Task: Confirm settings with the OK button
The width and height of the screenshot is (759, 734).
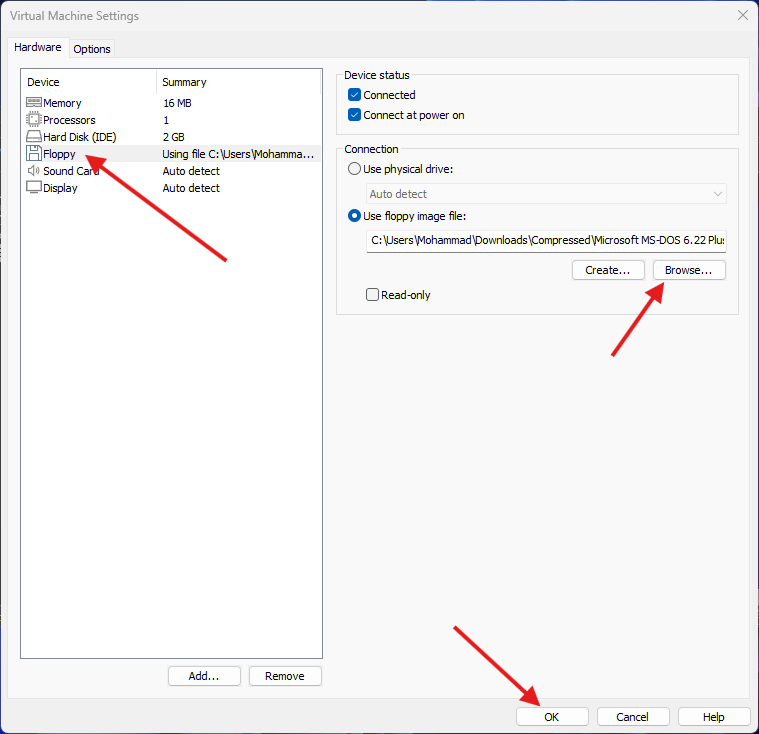Action: 552,717
